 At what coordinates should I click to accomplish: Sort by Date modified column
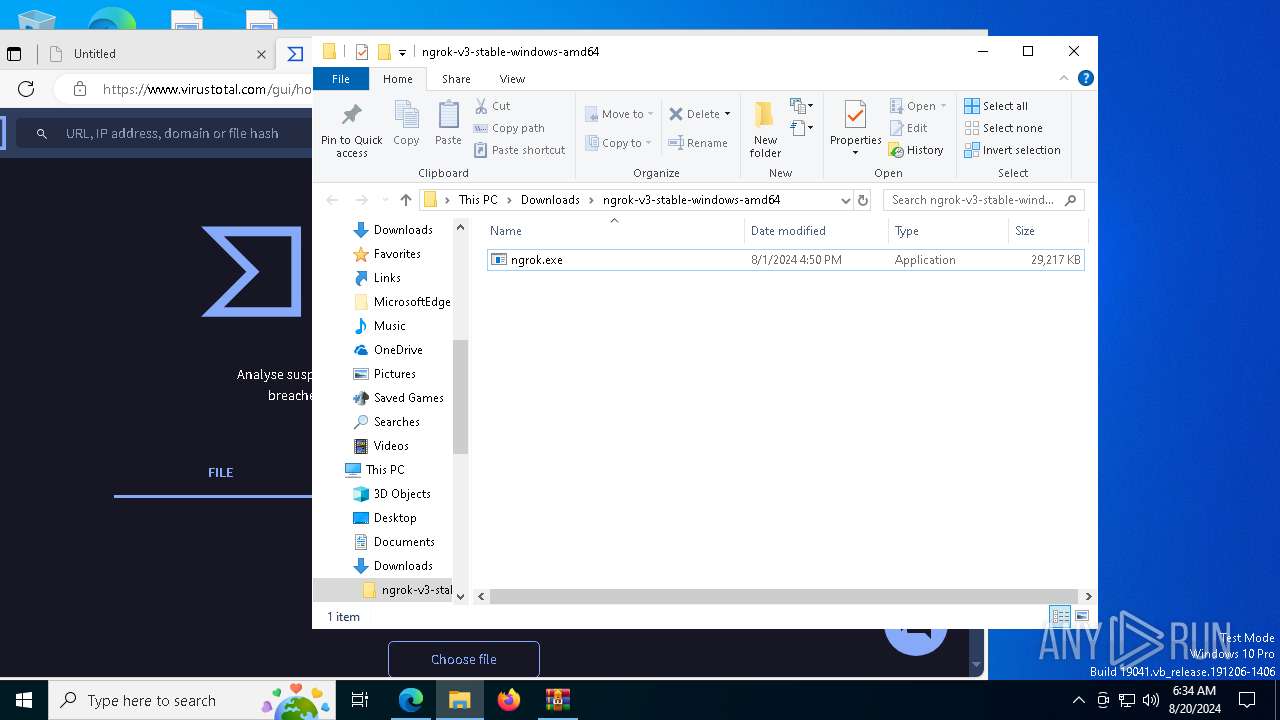(x=817, y=231)
